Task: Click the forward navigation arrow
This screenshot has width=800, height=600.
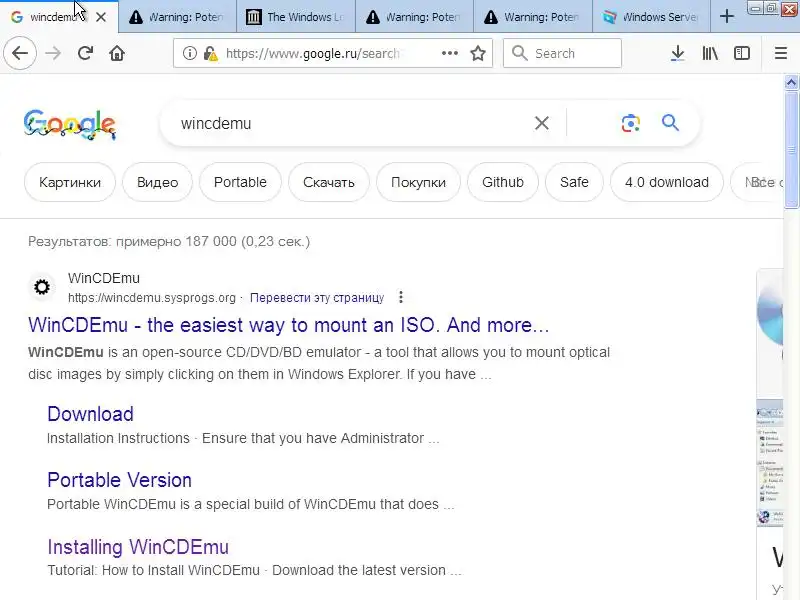Action: [53, 53]
